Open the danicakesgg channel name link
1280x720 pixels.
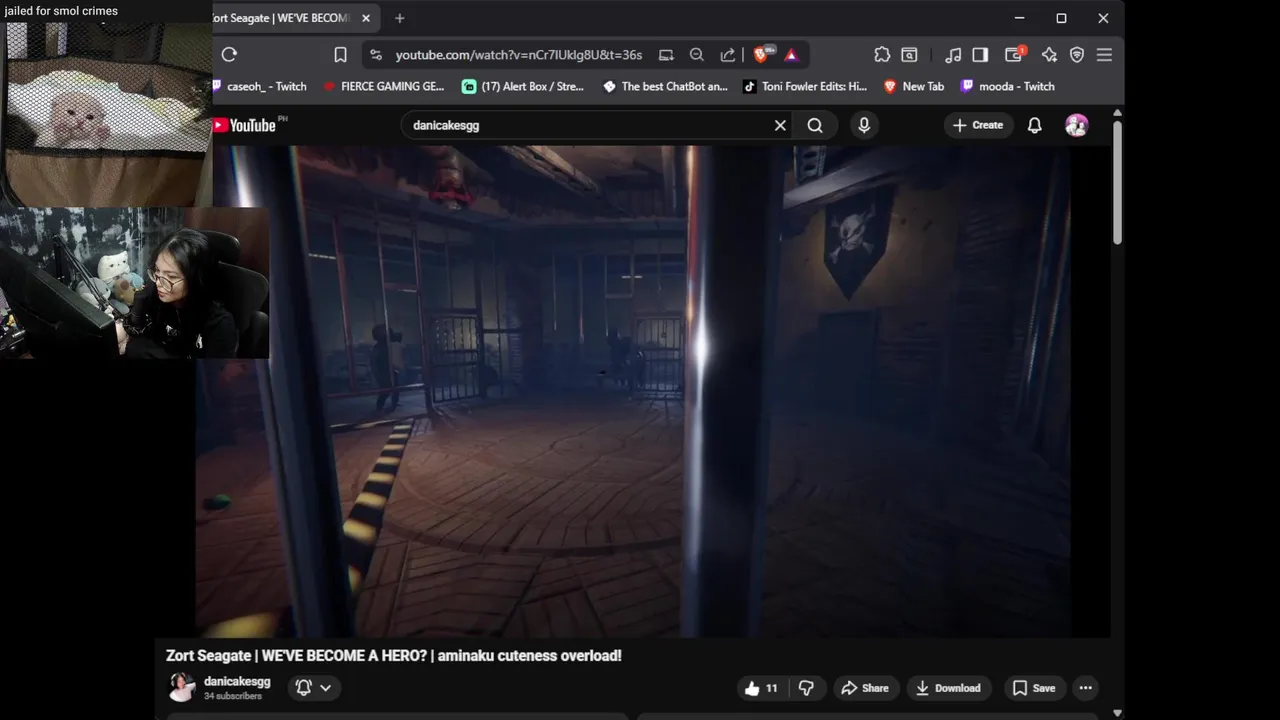pyautogui.click(x=237, y=681)
